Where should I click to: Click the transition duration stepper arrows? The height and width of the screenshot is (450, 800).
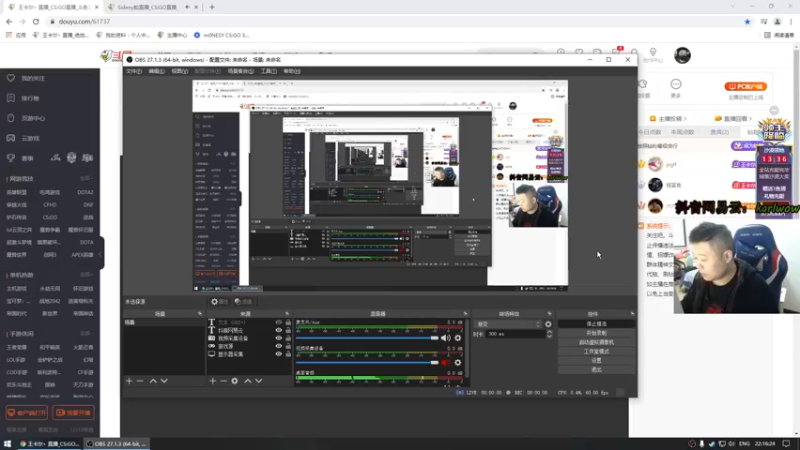click(x=549, y=334)
